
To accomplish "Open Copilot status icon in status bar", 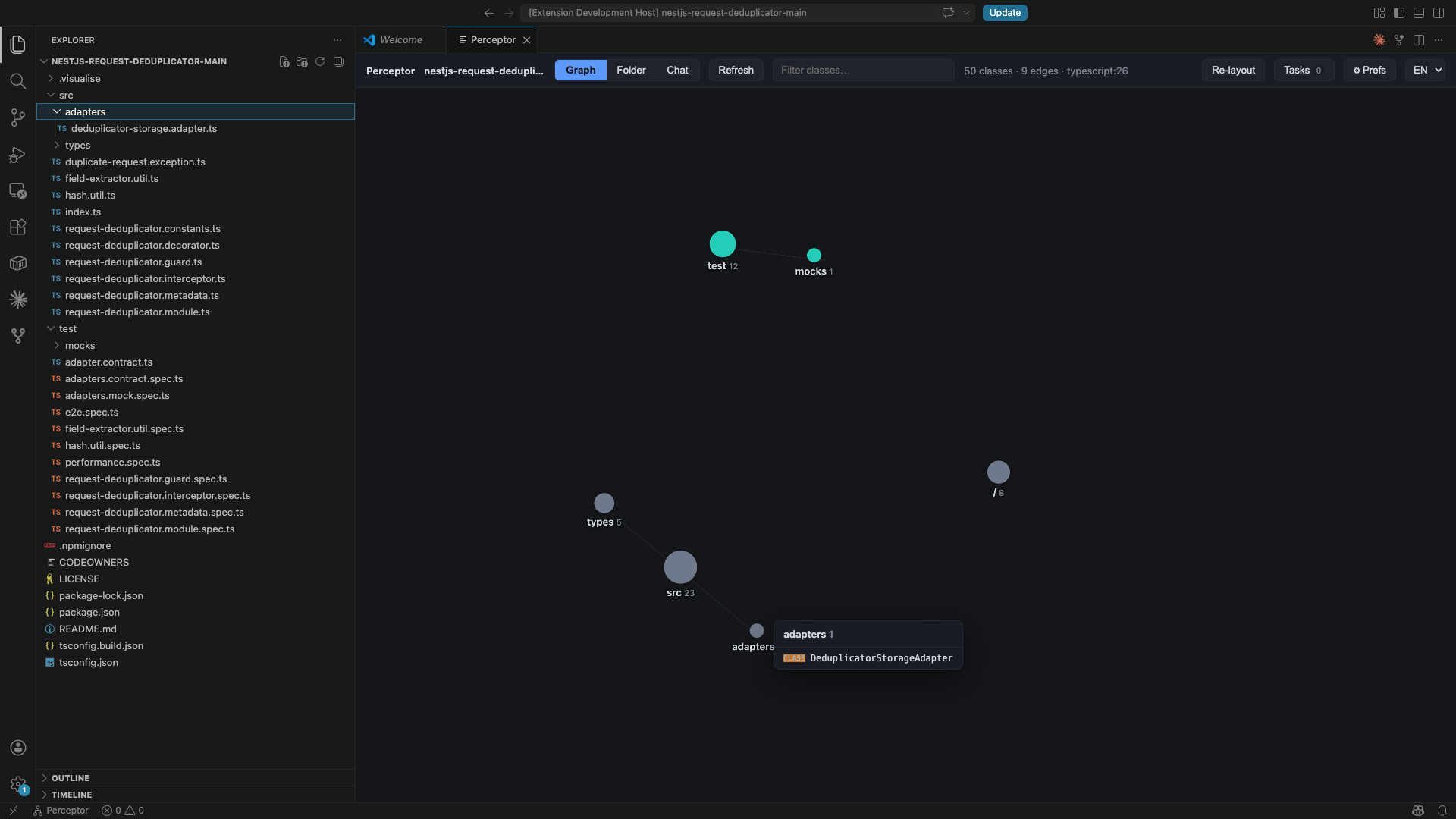I will click(x=1418, y=811).
